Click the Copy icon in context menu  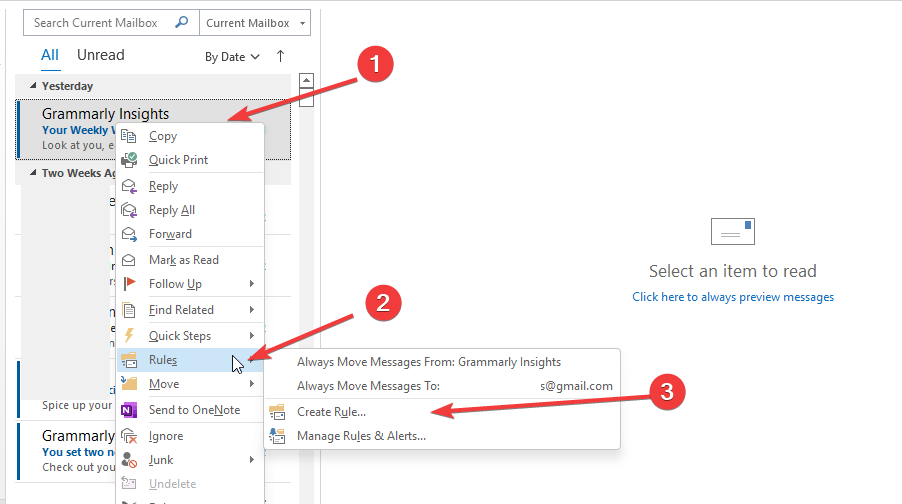[129, 136]
